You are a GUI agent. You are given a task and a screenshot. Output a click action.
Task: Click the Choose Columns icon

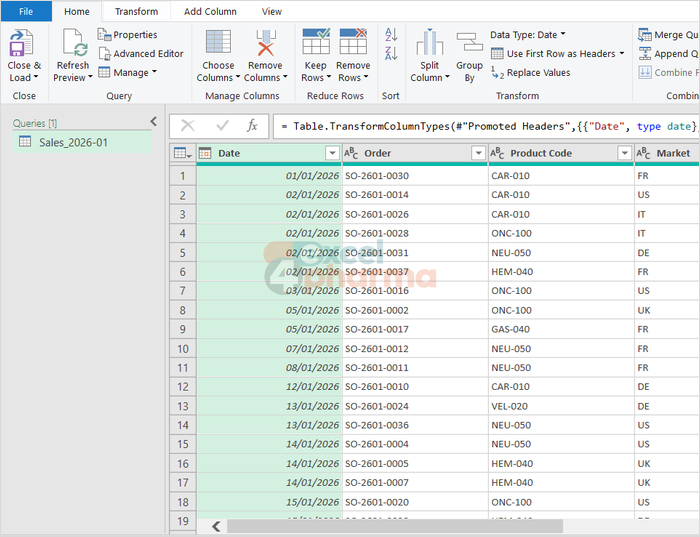[218, 42]
